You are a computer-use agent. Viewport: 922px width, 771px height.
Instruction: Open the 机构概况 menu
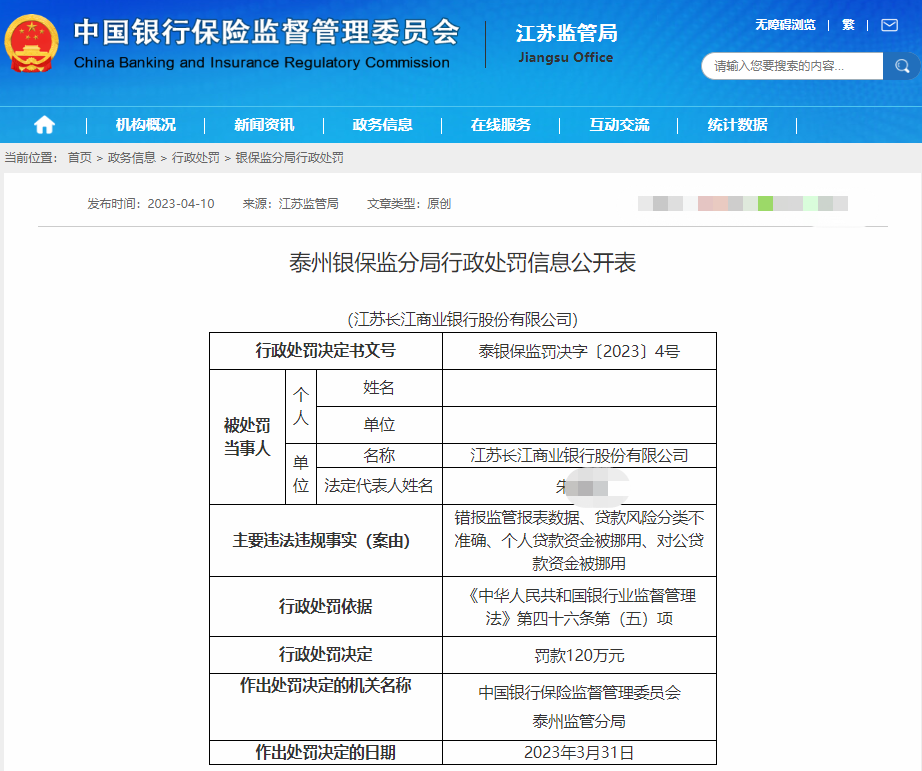(x=146, y=125)
